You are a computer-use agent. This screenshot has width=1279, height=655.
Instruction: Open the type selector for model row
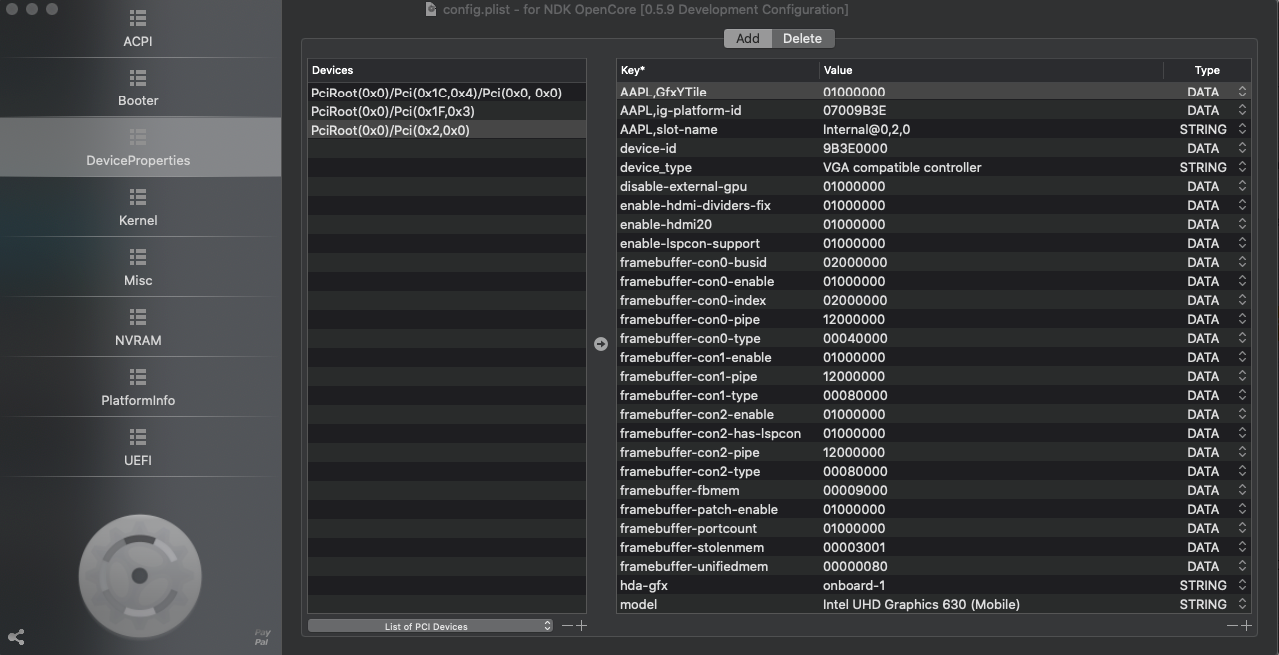(1242, 605)
